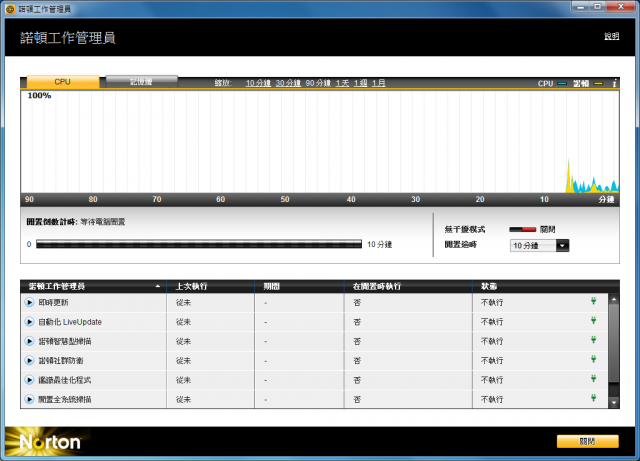Screen dimensions: 640x461
Task: Toggle the 無干擾模式 silent mode switch
Action: 522,229
